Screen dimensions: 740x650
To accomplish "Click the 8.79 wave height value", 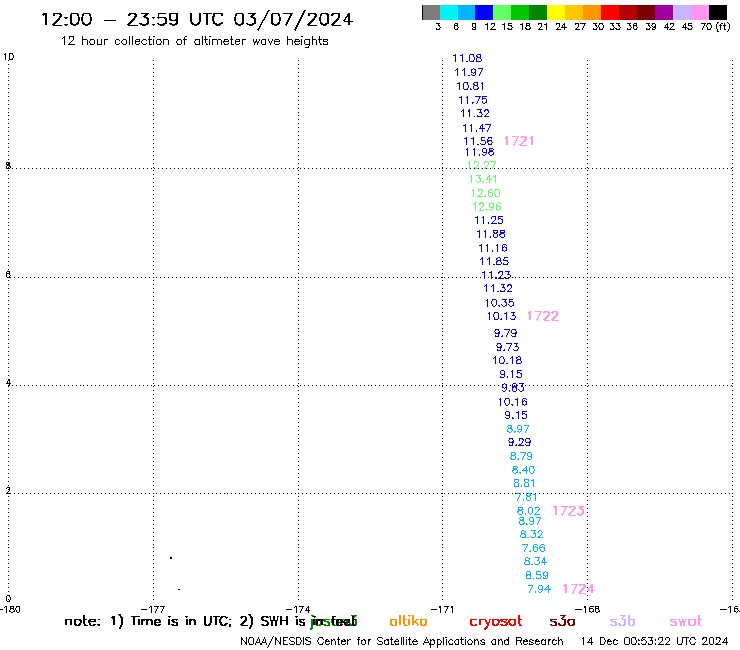I will point(521,456).
